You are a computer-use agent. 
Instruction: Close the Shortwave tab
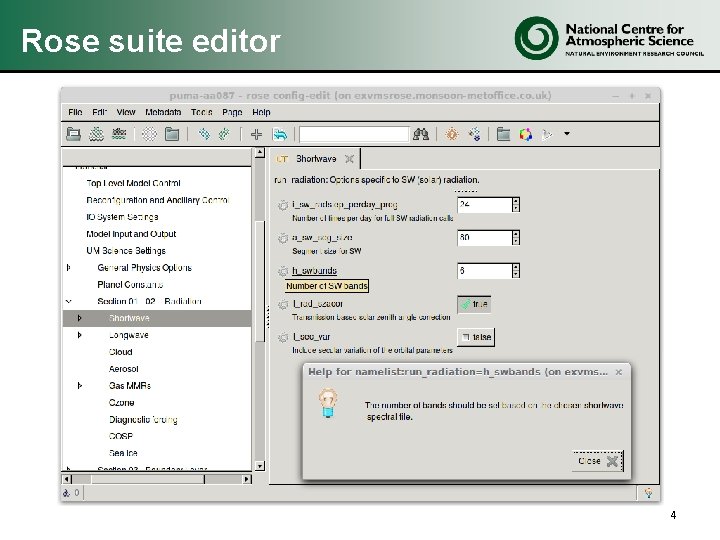349,159
